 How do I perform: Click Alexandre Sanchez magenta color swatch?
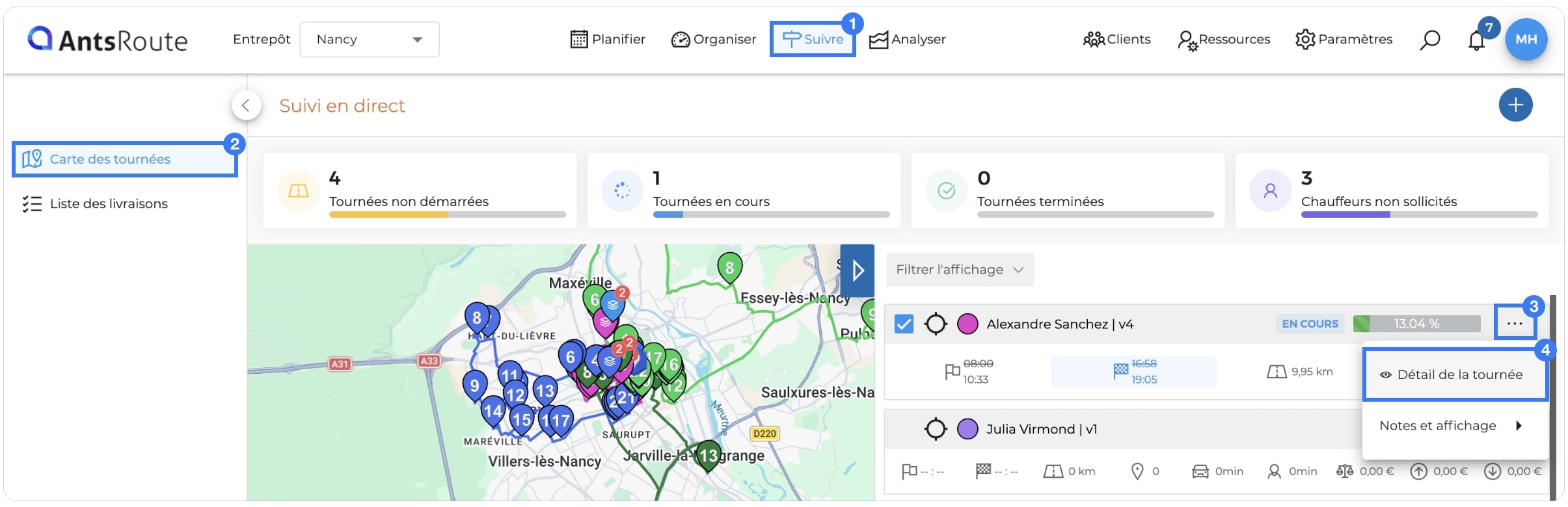point(967,324)
